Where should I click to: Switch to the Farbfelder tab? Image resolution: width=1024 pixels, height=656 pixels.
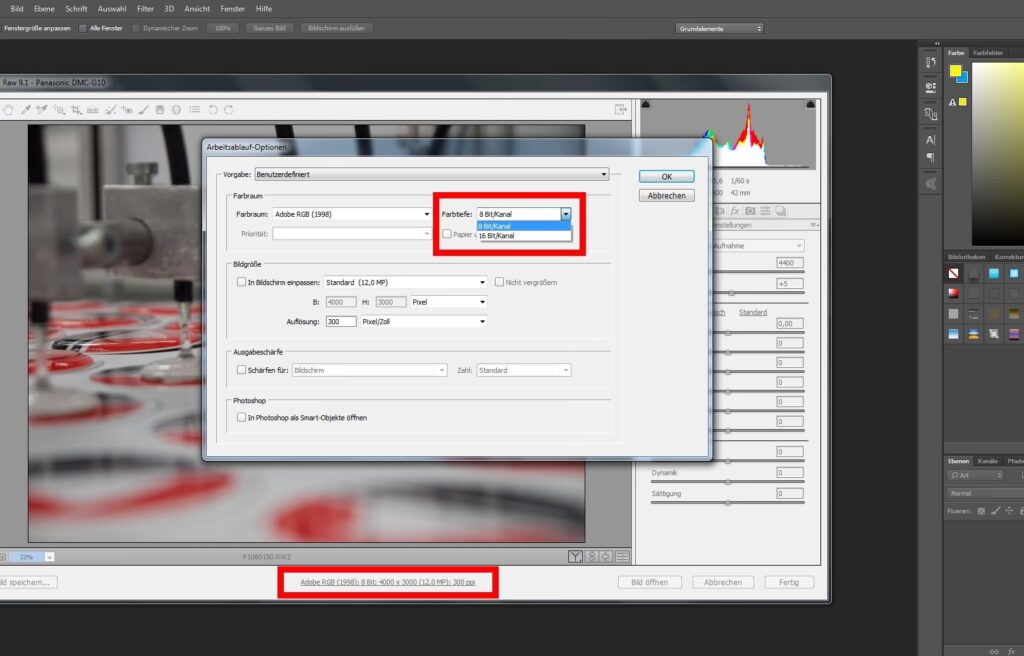[x=989, y=52]
